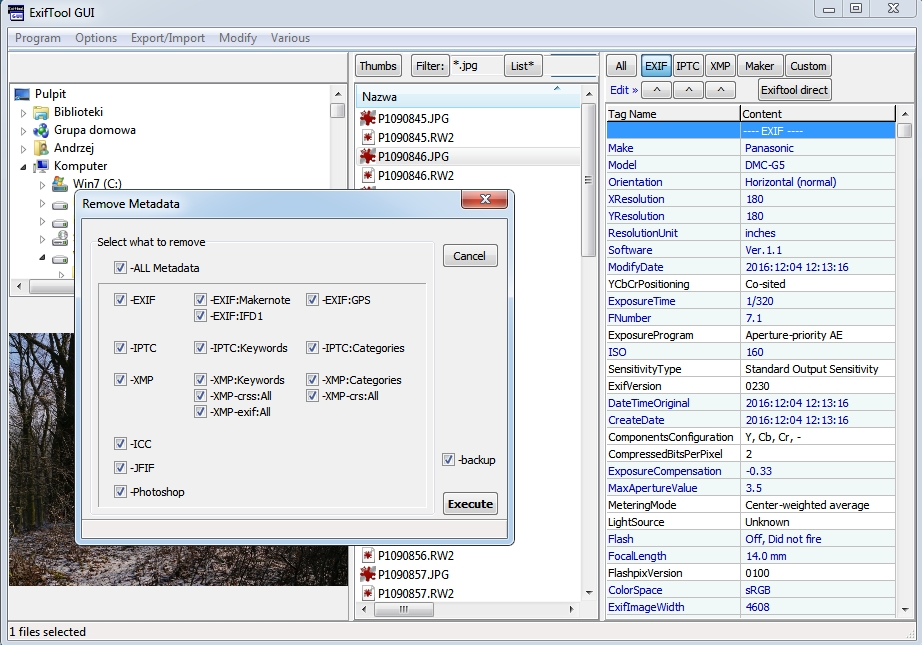
Task: Open the Export/Import menu
Action: (x=167, y=38)
